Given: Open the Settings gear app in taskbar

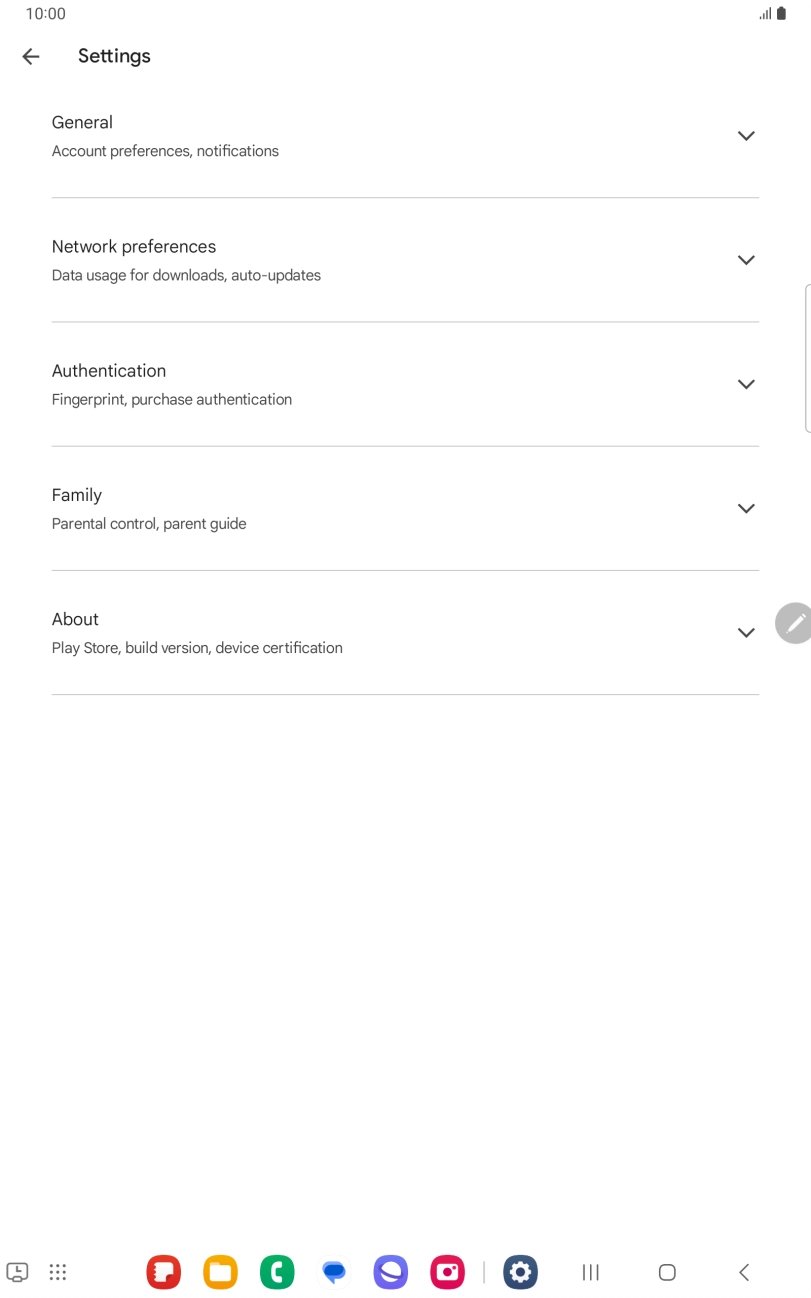Looking at the screenshot, I should (520, 1272).
